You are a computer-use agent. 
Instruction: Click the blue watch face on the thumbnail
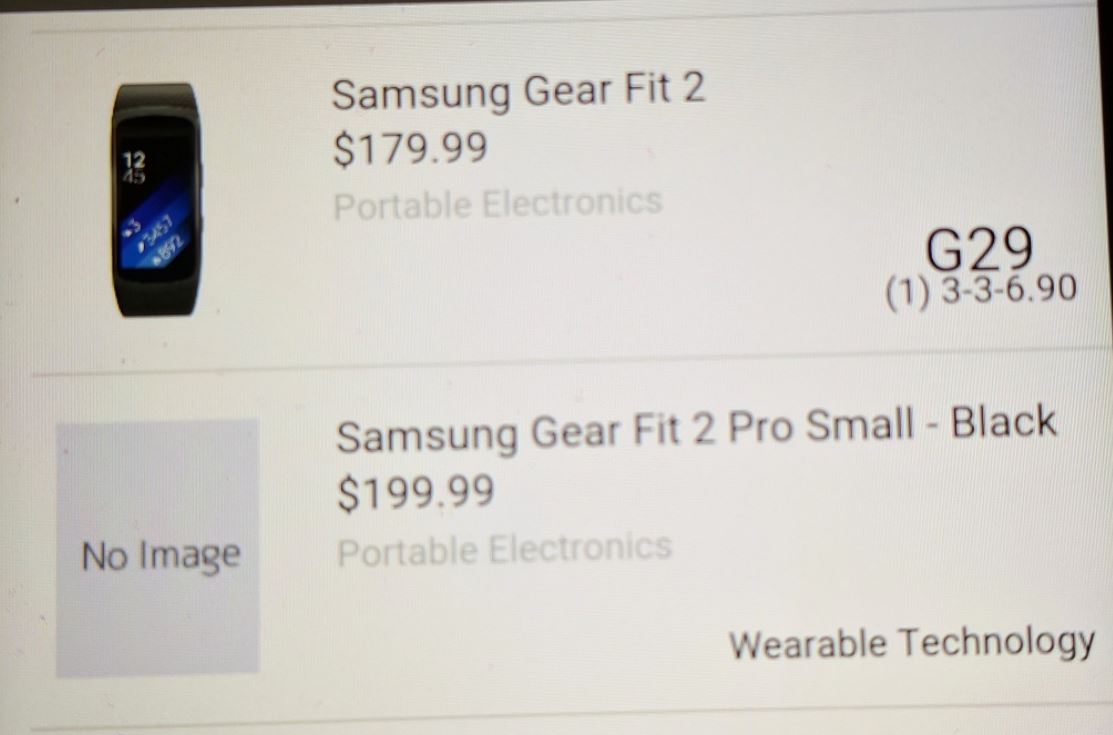tap(153, 234)
